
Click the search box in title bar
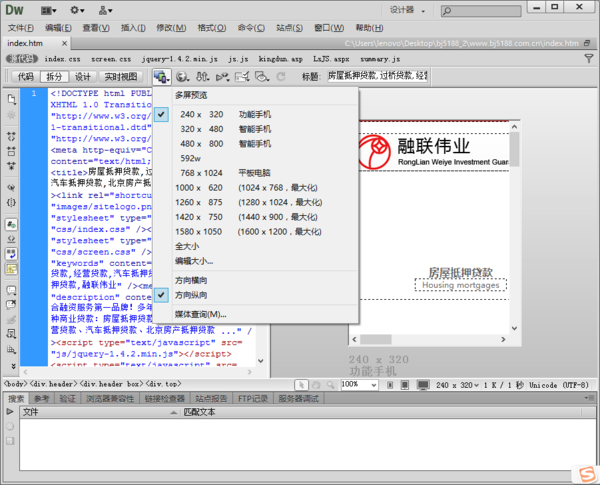481,11
